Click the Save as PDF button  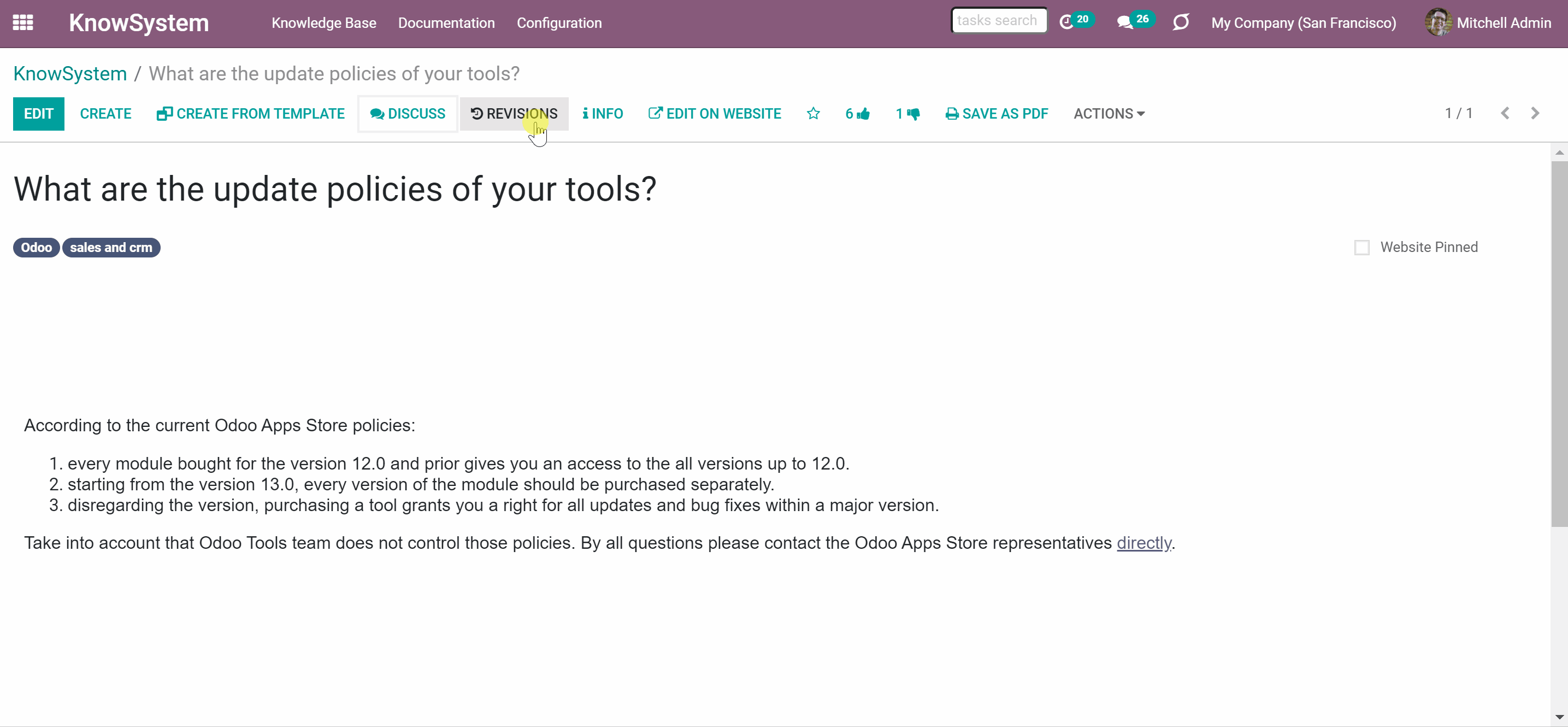(997, 114)
